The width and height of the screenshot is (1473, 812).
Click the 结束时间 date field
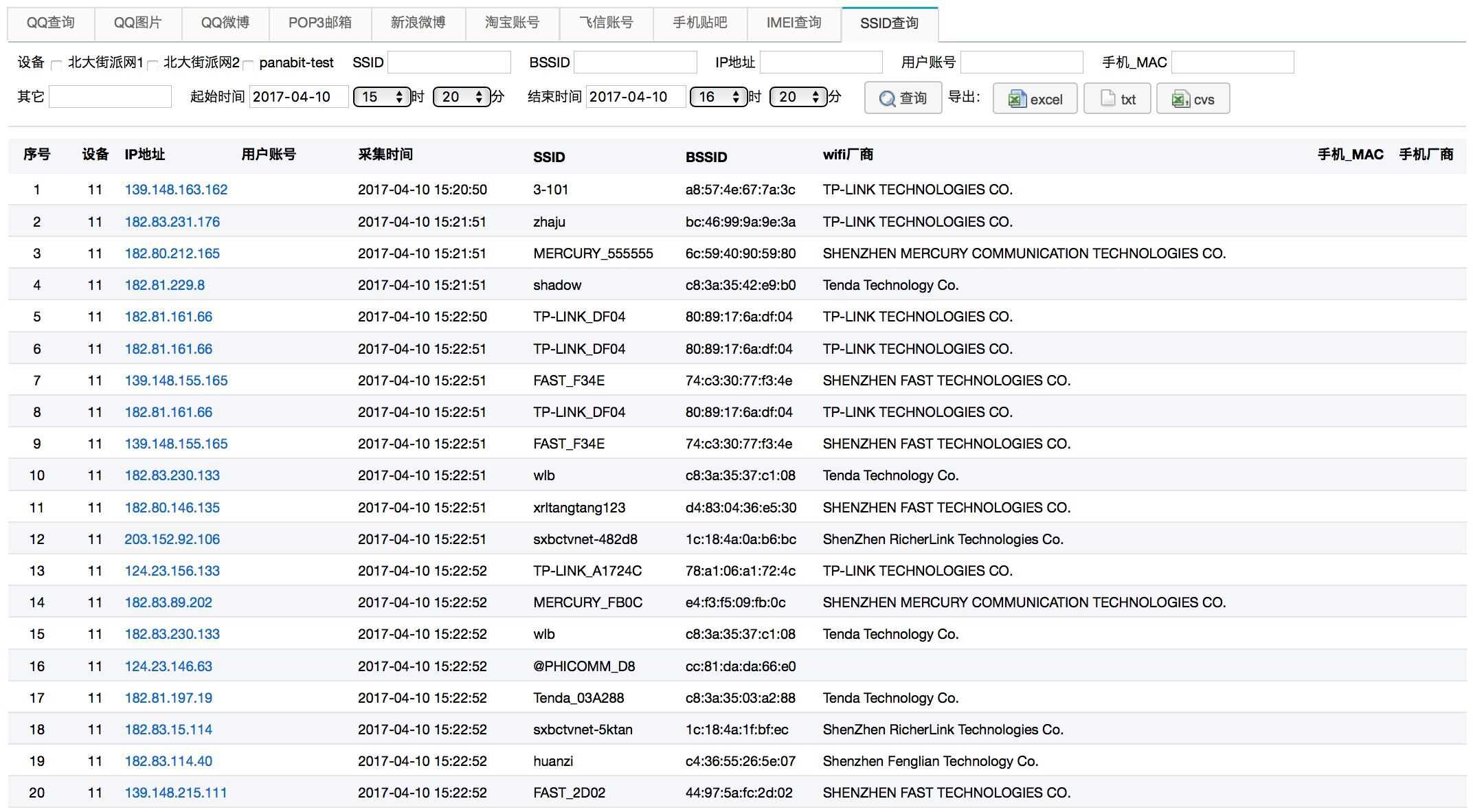636,96
